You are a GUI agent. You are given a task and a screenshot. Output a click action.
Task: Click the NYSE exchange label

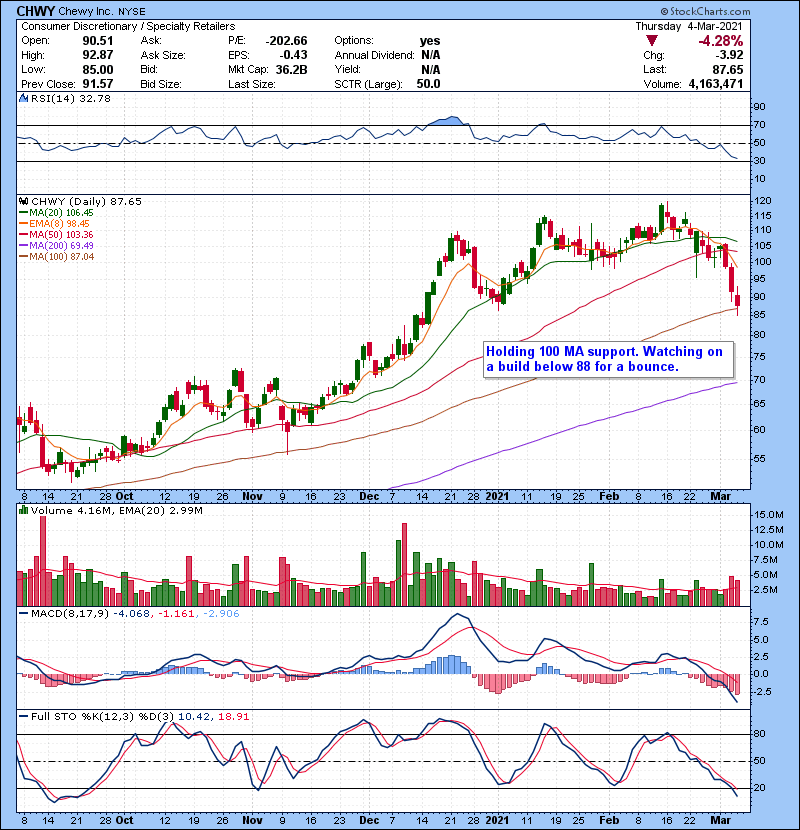pyautogui.click(x=130, y=11)
